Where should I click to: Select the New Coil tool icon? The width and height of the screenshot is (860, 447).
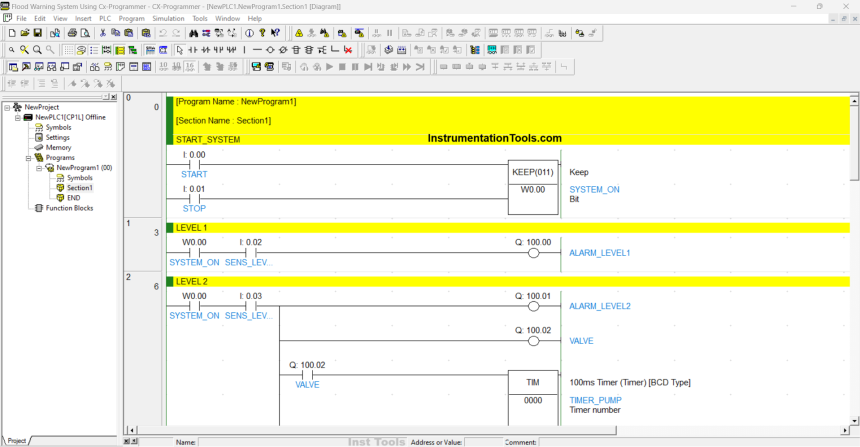tap(270, 49)
